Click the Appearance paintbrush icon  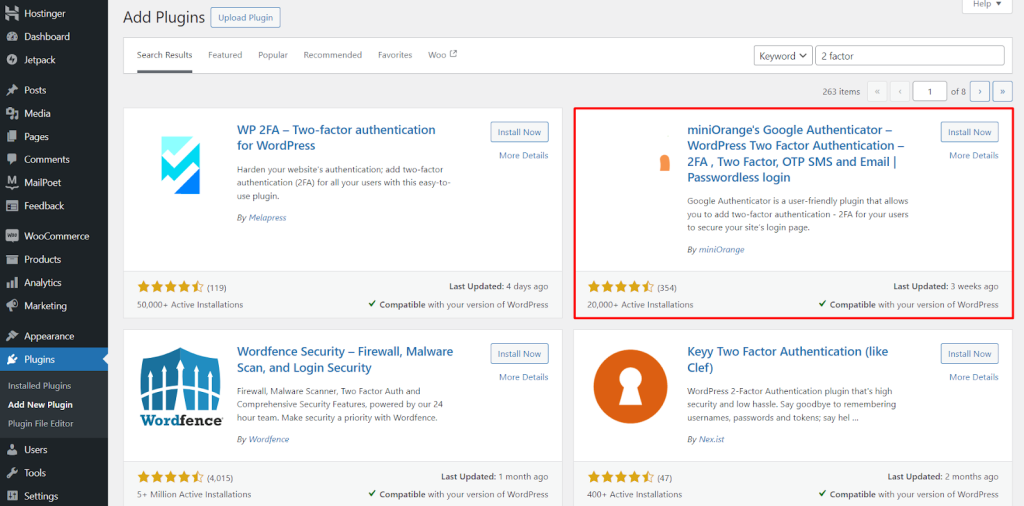(12, 336)
